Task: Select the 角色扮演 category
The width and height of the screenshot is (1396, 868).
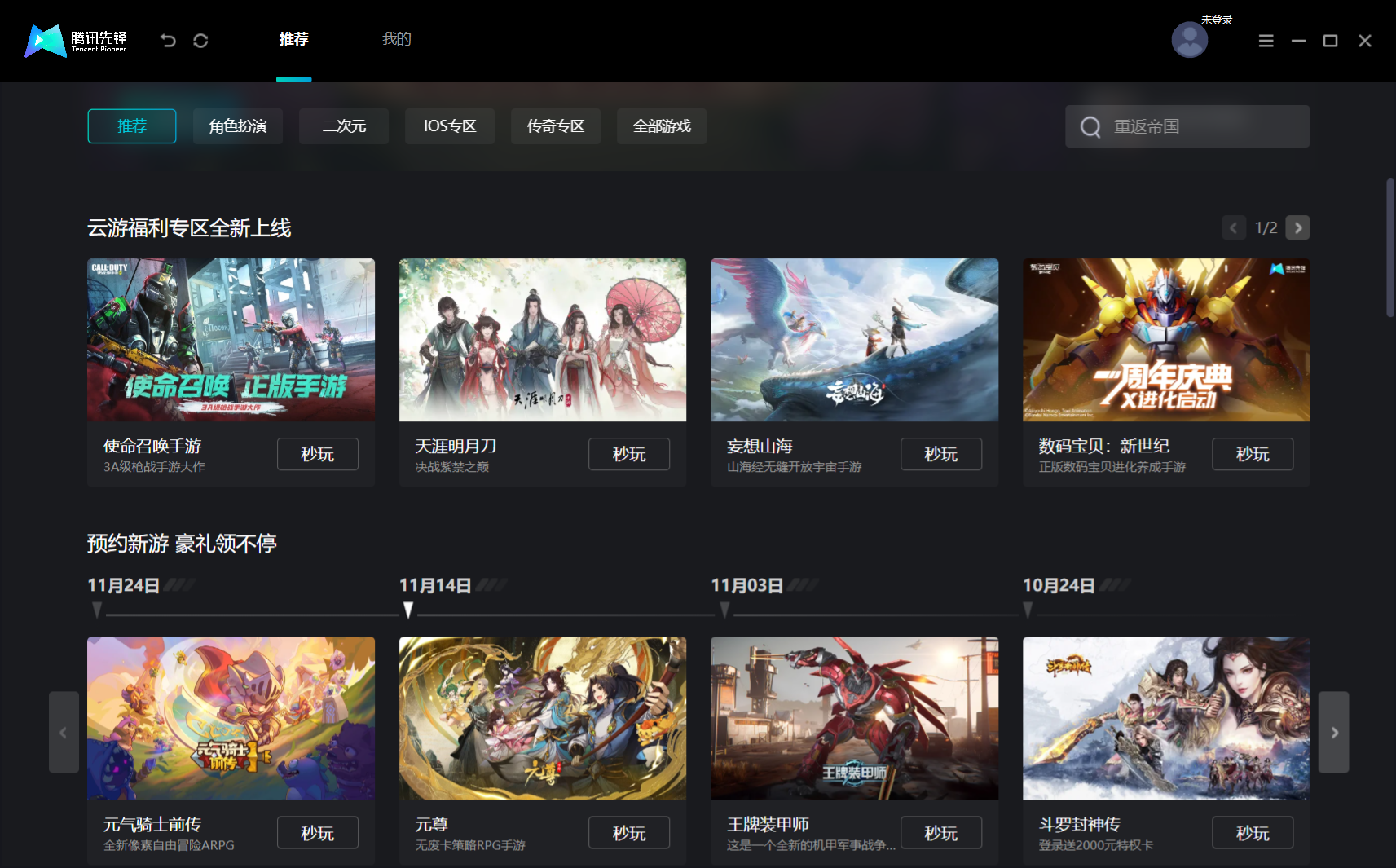Action: click(x=238, y=126)
